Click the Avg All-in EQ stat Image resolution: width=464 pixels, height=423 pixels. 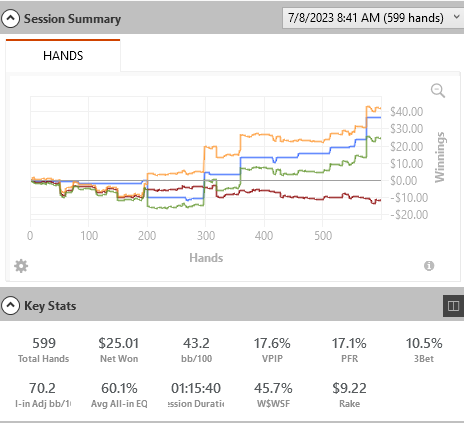(x=119, y=395)
